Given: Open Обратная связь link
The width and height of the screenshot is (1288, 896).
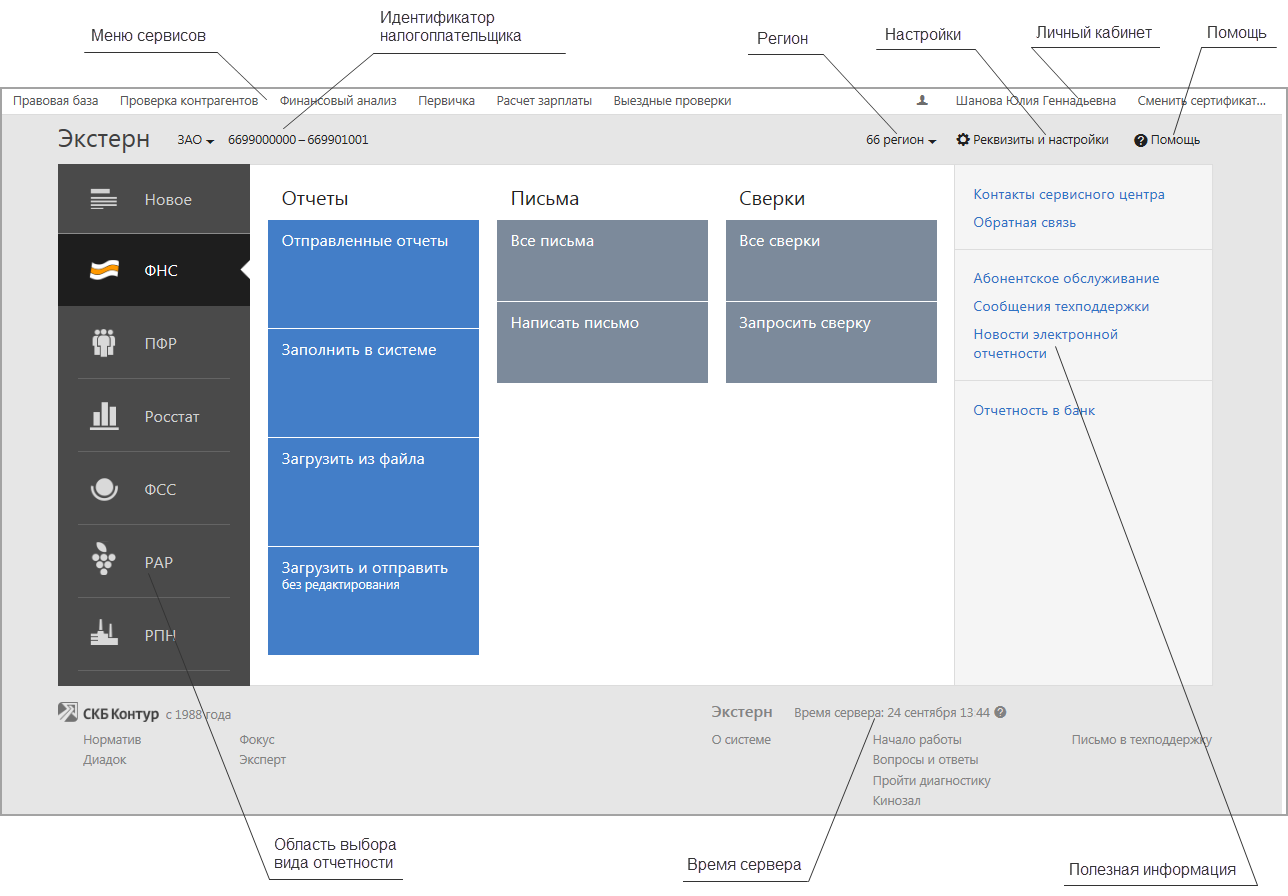Looking at the screenshot, I should click(1025, 223).
